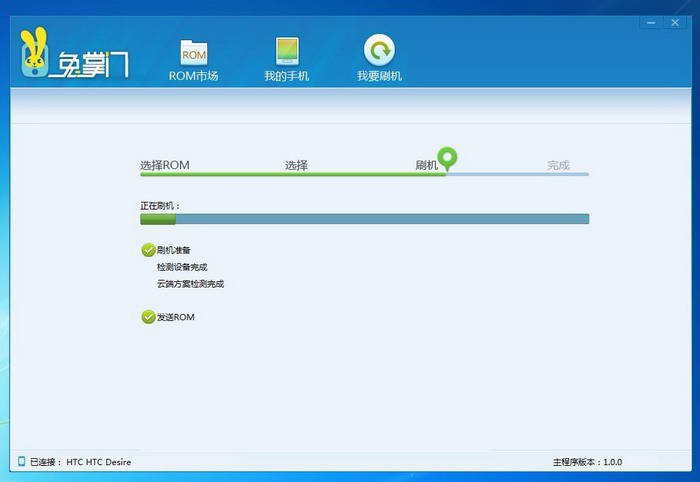Close the 兔掌门 window
700x482 pixels.
click(675, 22)
